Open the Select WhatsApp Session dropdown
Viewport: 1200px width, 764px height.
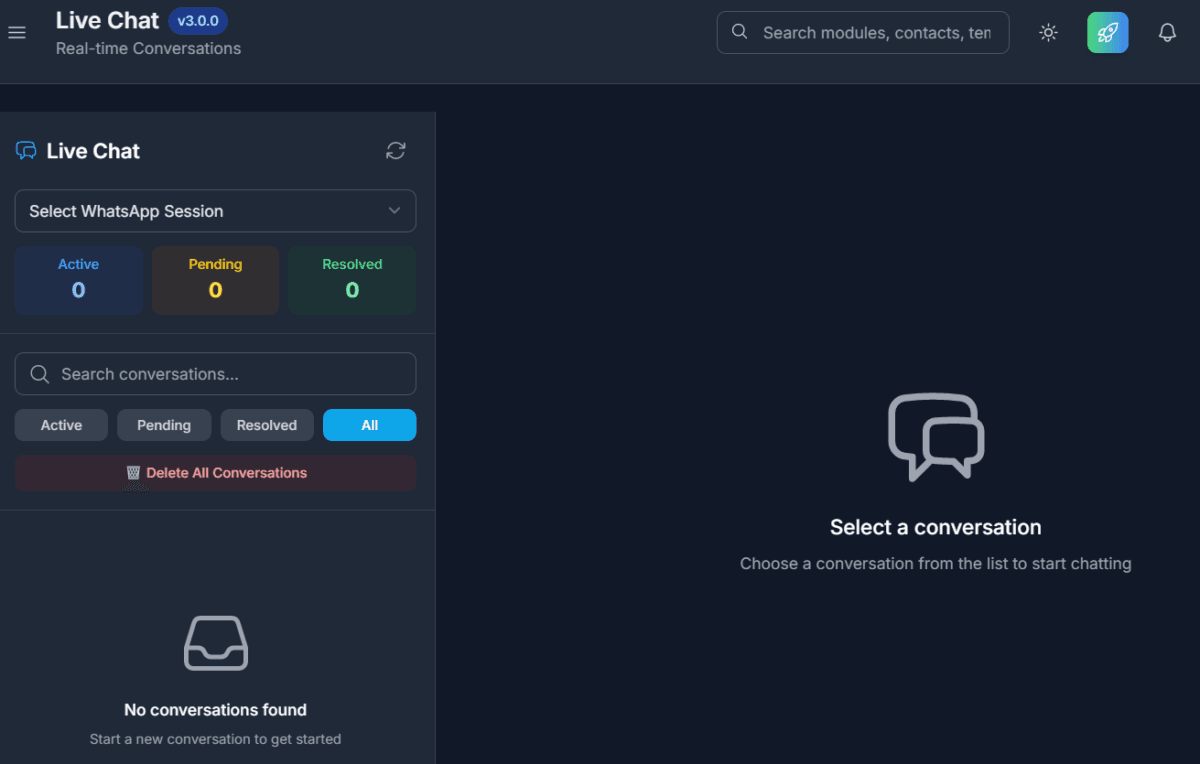click(215, 211)
